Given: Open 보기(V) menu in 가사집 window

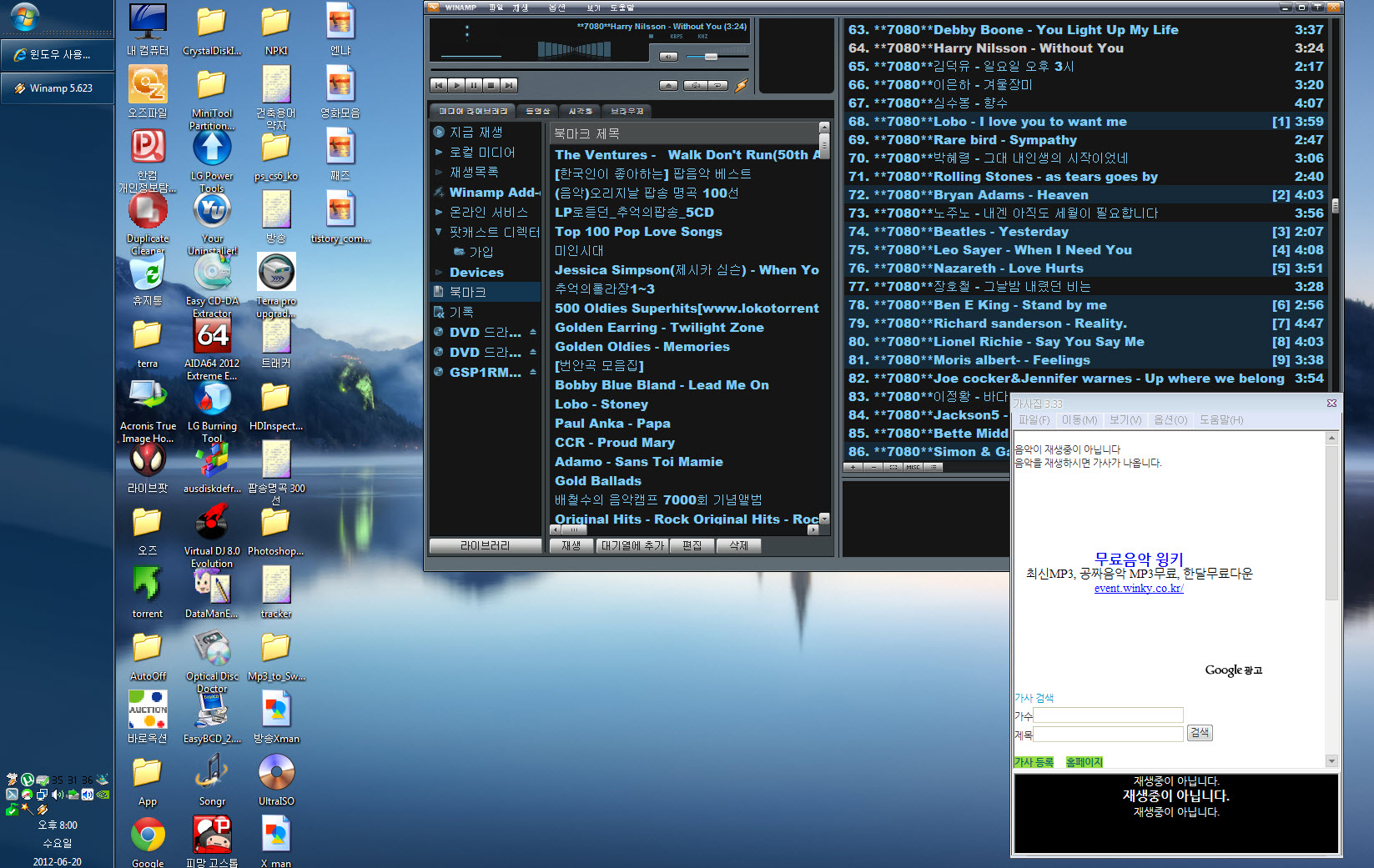Looking at the screenshot, I should point(1125,420).
